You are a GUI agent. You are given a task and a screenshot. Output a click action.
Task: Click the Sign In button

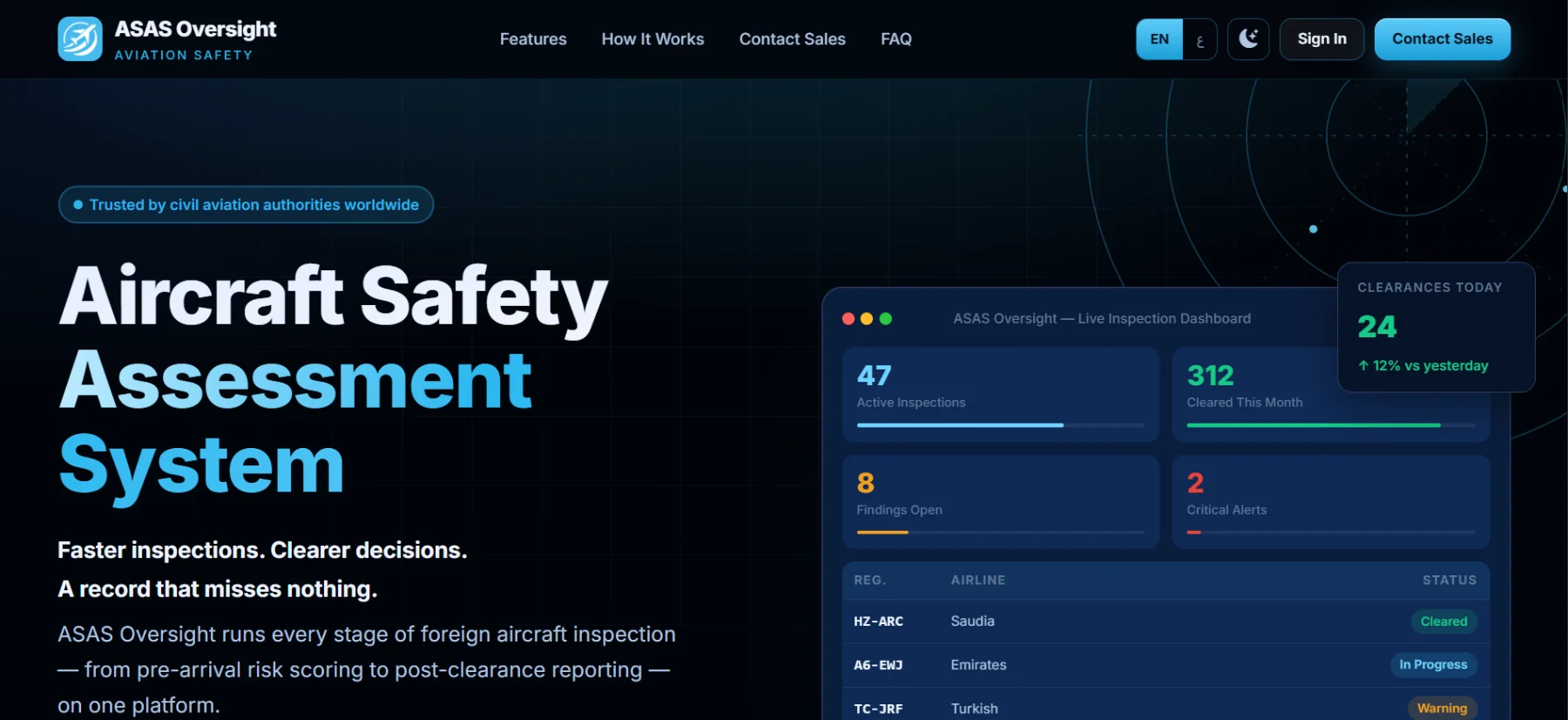[1321, 39]
